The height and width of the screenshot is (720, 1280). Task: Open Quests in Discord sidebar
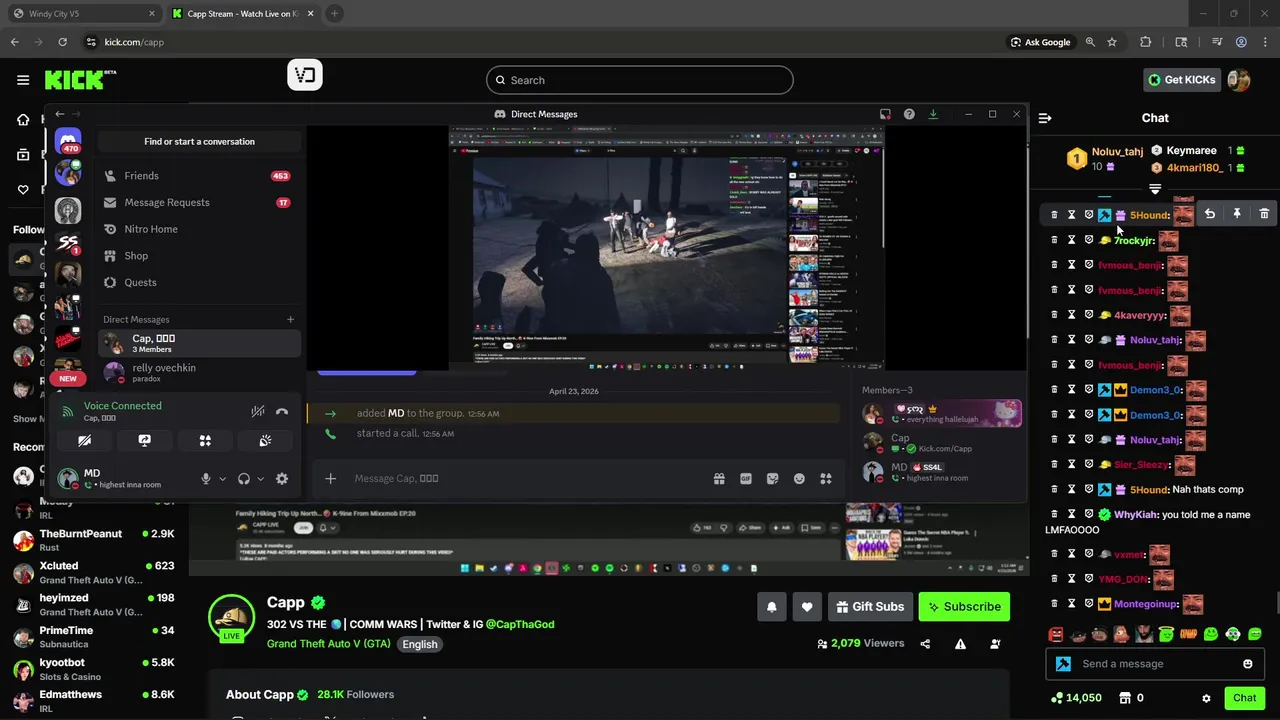[199, 283]
